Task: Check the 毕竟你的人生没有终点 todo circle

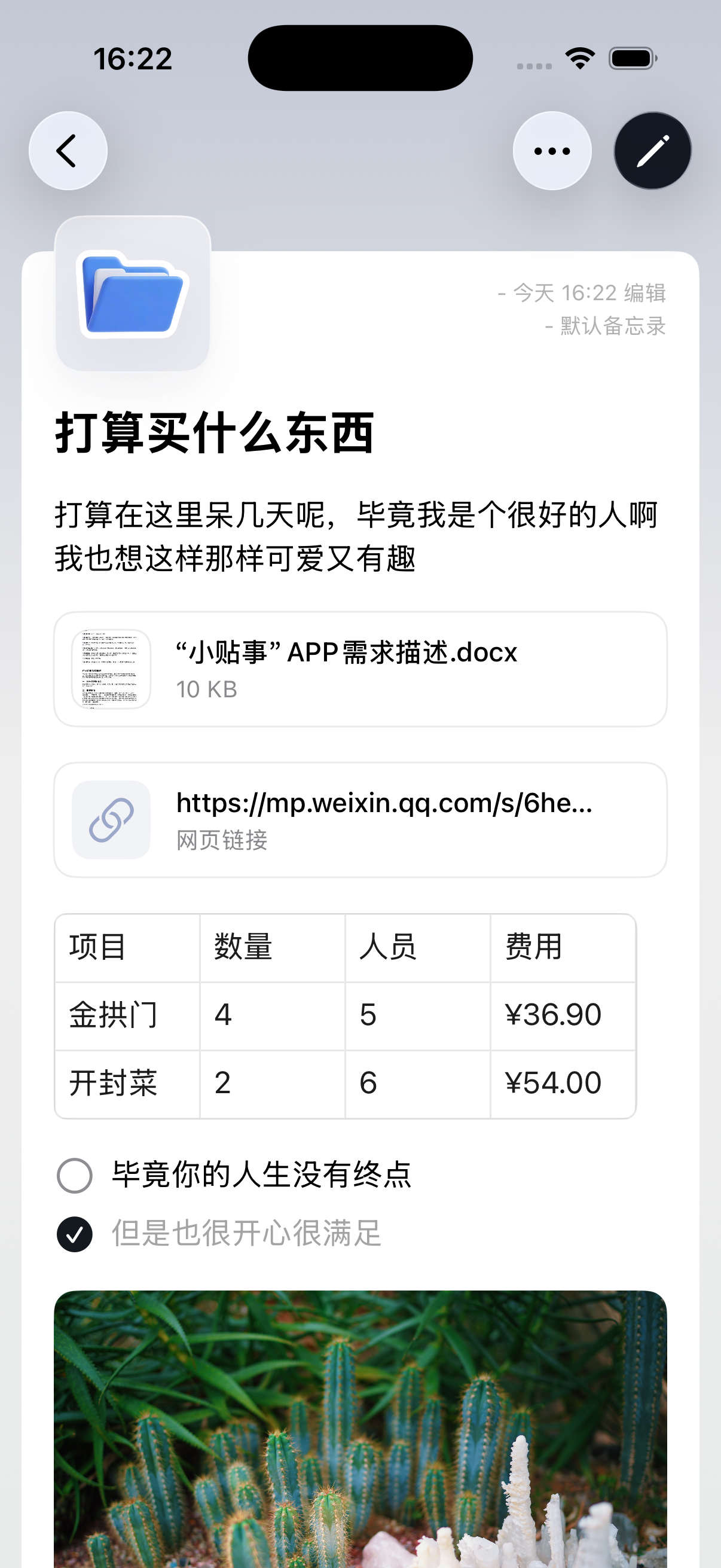Action: (x=75, y=1175)
